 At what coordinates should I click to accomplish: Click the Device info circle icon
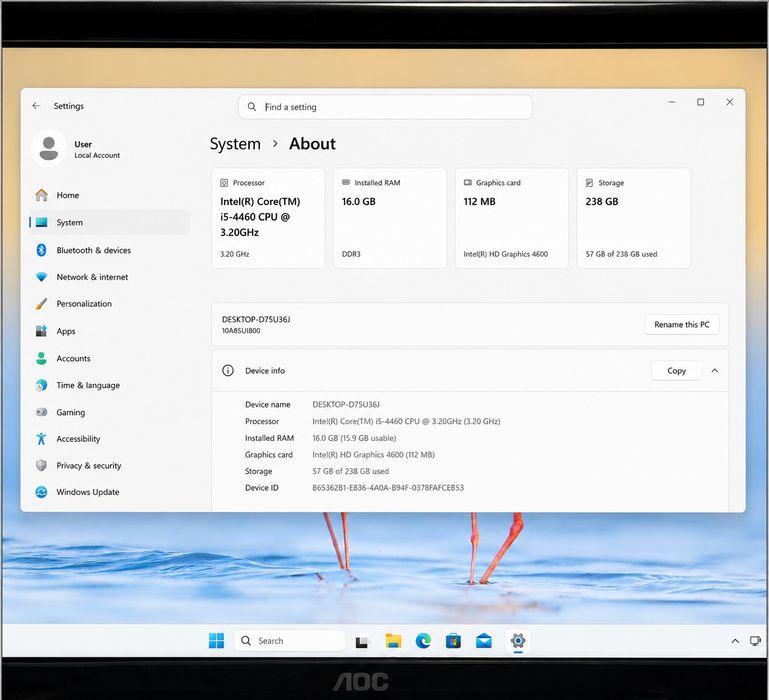228,370
